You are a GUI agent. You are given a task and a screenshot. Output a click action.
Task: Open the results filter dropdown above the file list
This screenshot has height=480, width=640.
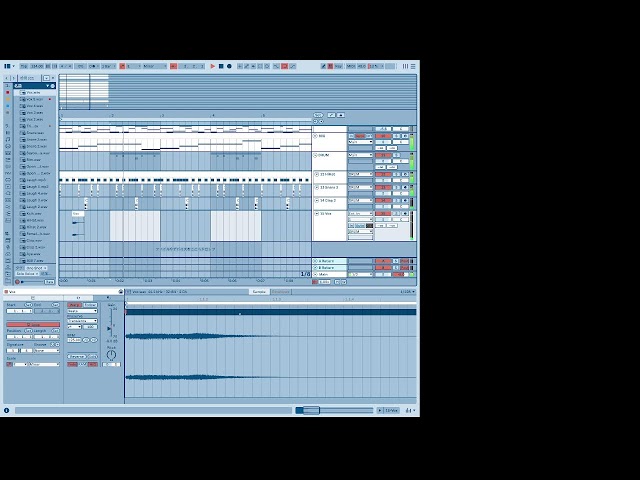click(x=47, y=78)
